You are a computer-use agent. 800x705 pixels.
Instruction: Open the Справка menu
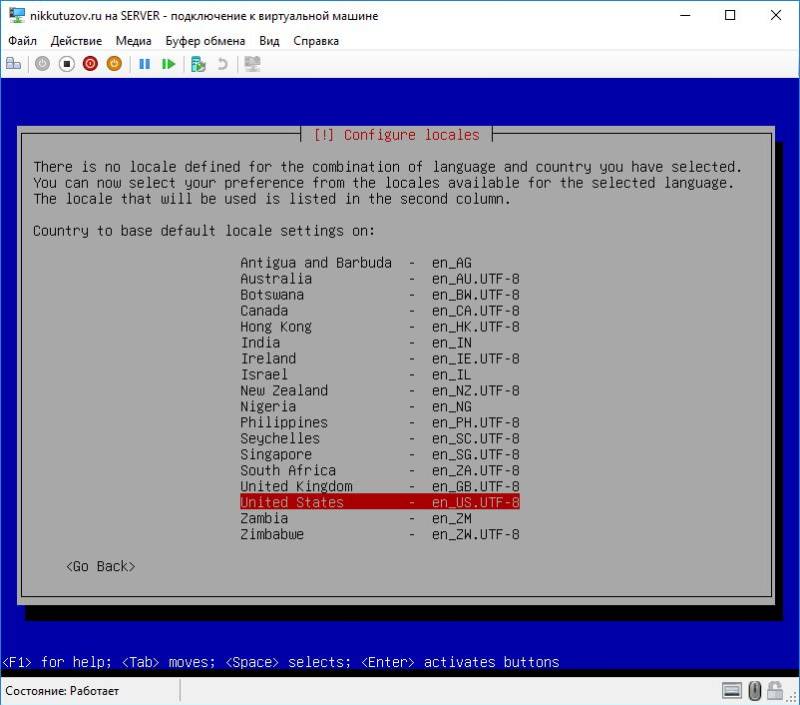pos(316,41)
